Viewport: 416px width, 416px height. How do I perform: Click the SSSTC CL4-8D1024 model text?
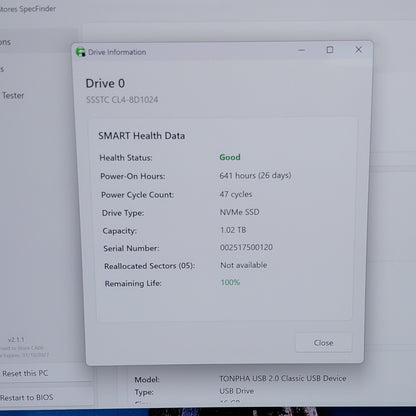pos(122,100)
